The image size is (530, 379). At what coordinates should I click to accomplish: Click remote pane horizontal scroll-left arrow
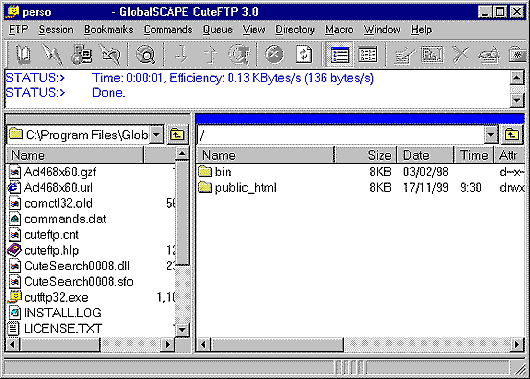tap(203, 345)
